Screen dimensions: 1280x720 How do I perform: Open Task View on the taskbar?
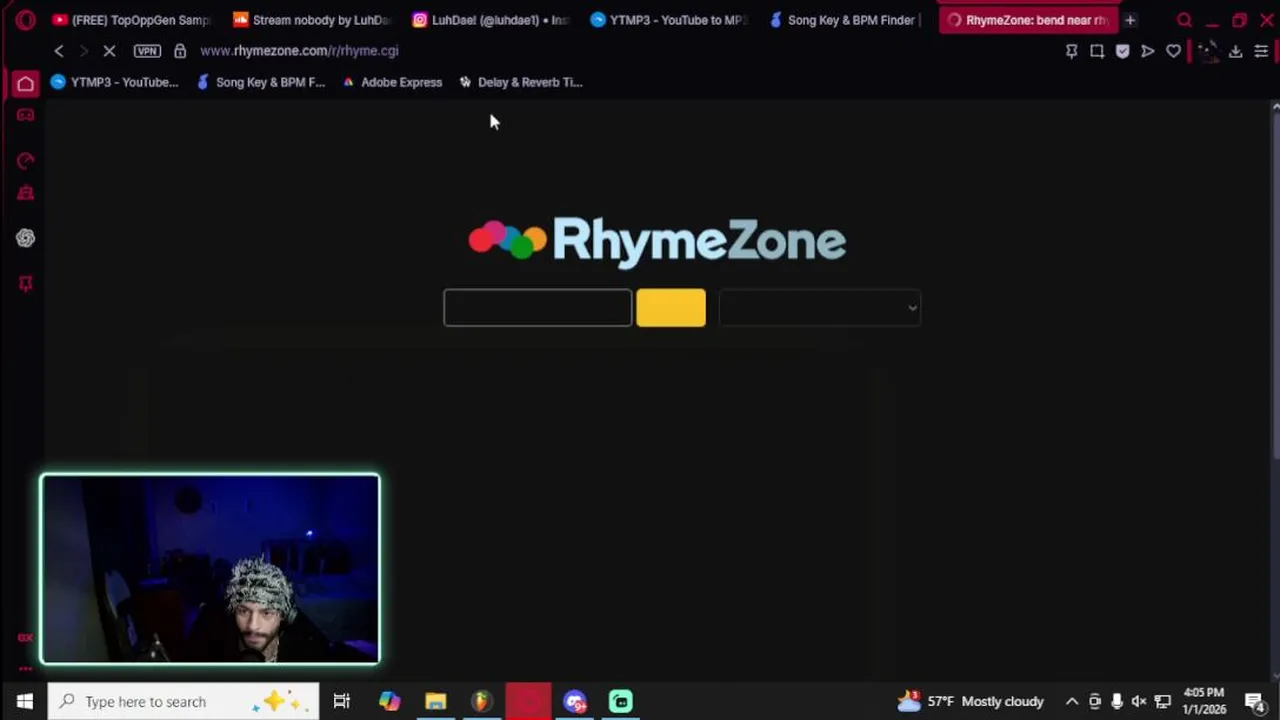pyautogui.click(x=341, y=701)
